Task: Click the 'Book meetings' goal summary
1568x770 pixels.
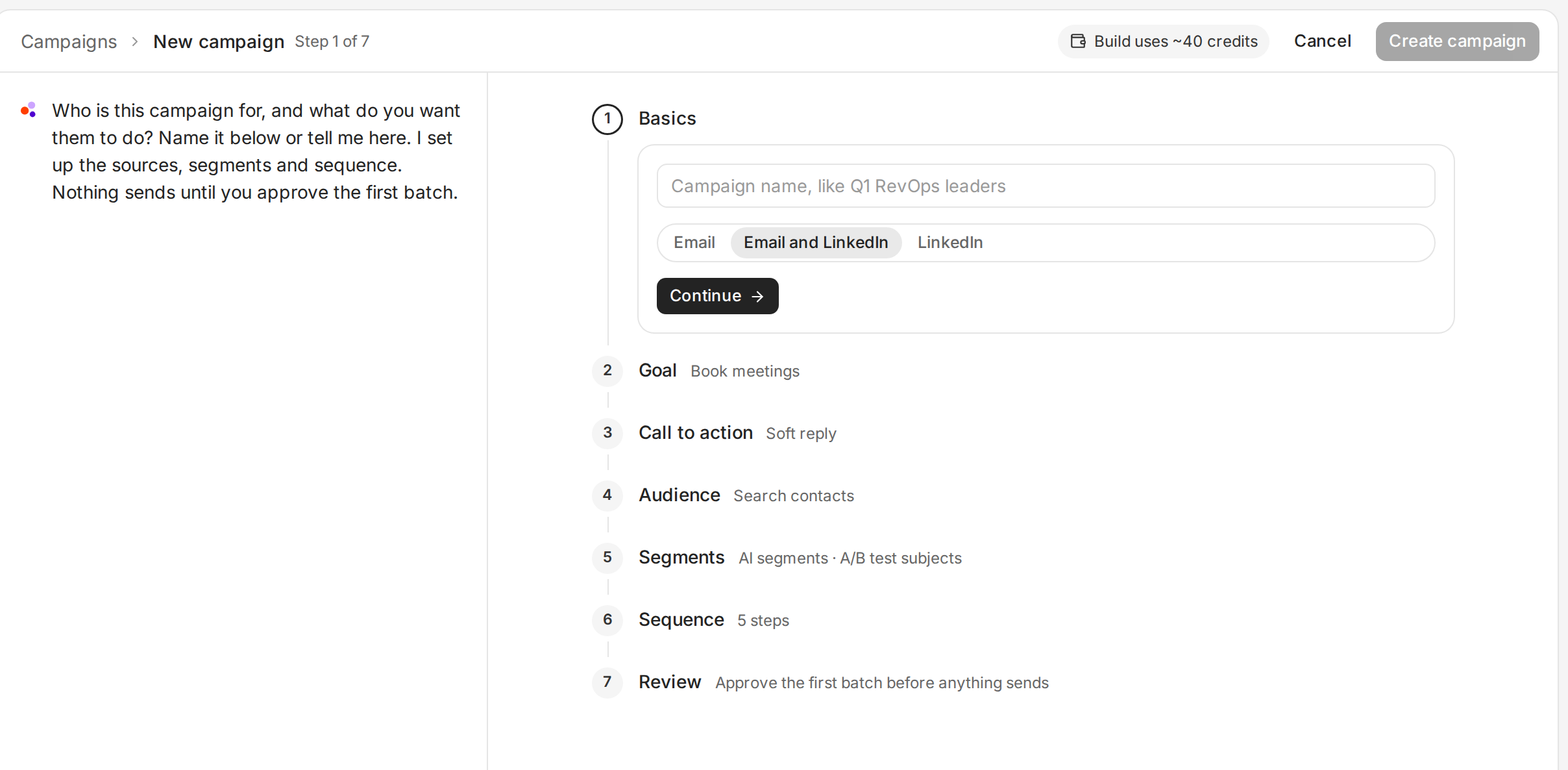Action: click(745, 371)
